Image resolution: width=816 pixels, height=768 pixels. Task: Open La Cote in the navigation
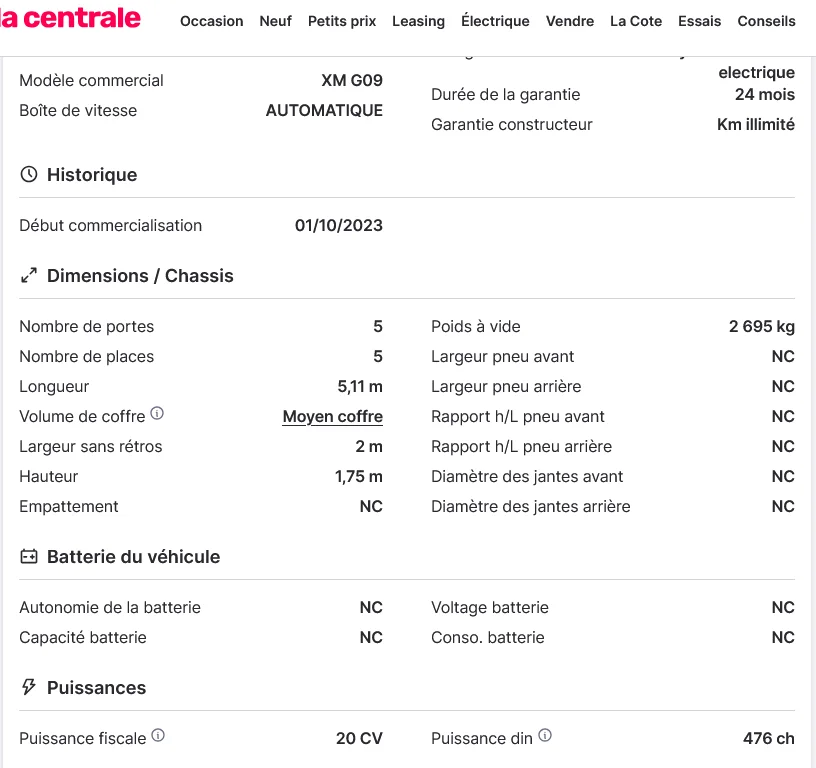click(x=636, y=21)
